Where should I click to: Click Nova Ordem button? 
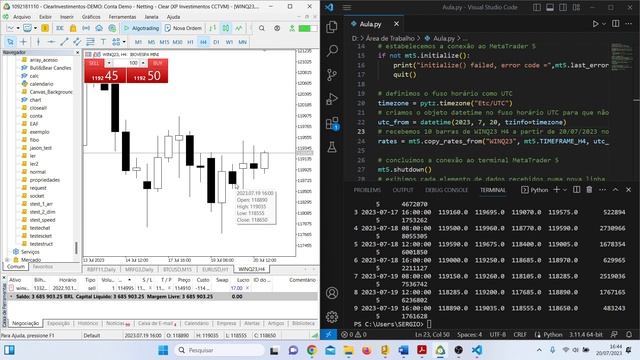coord(183,28)
